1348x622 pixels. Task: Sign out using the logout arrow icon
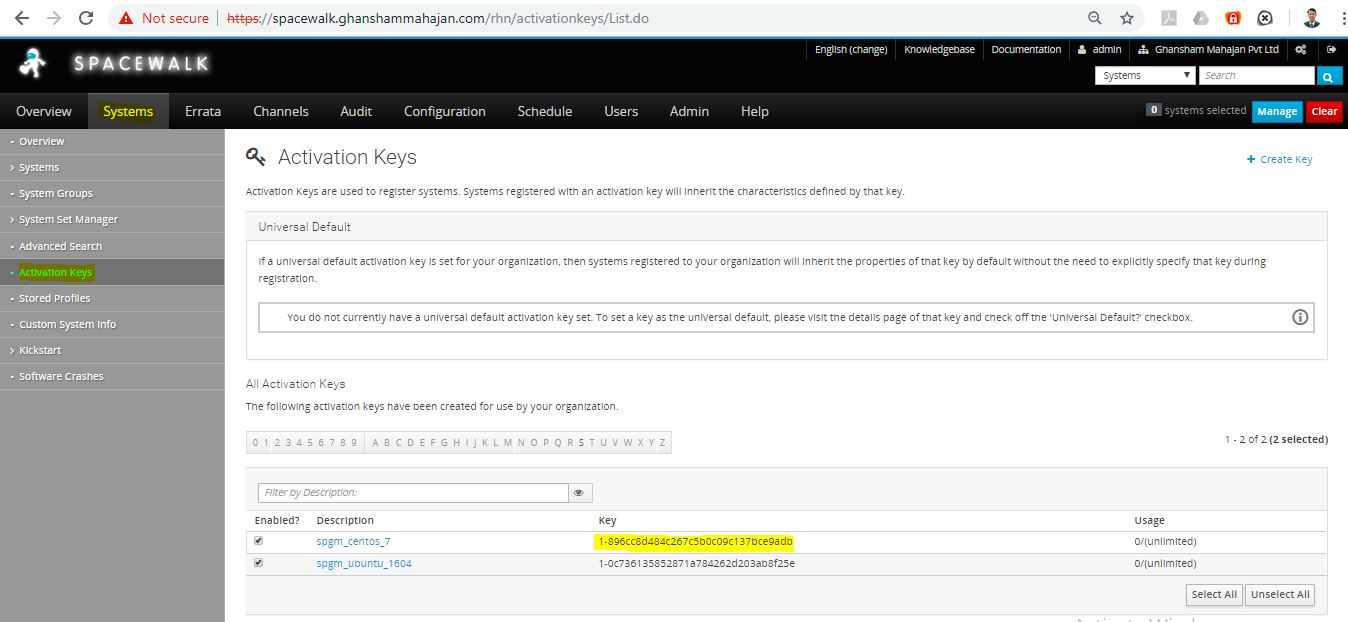1331,49
